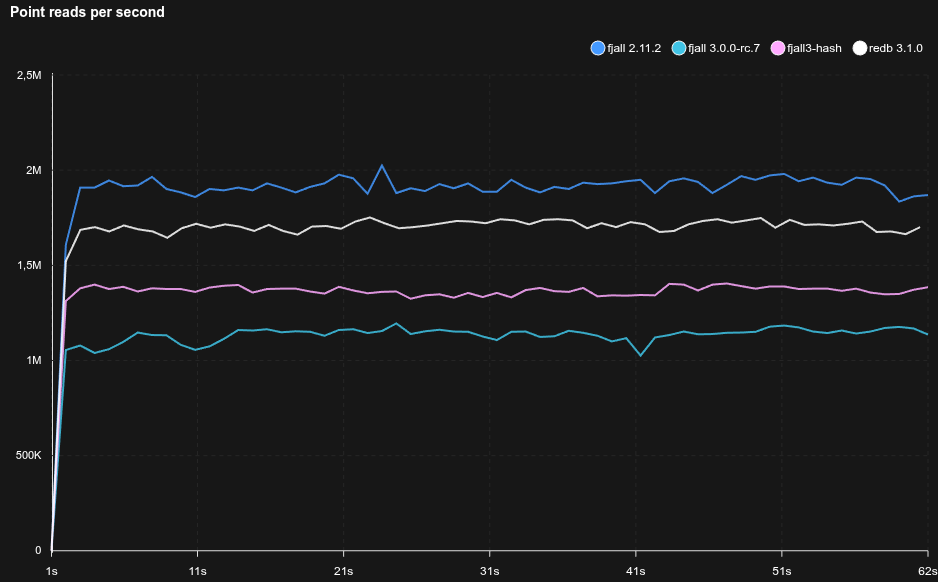The image size is (938, 582).
Task: Toggle the fjall 2.11.2 series label
Action: coord(634,48)
